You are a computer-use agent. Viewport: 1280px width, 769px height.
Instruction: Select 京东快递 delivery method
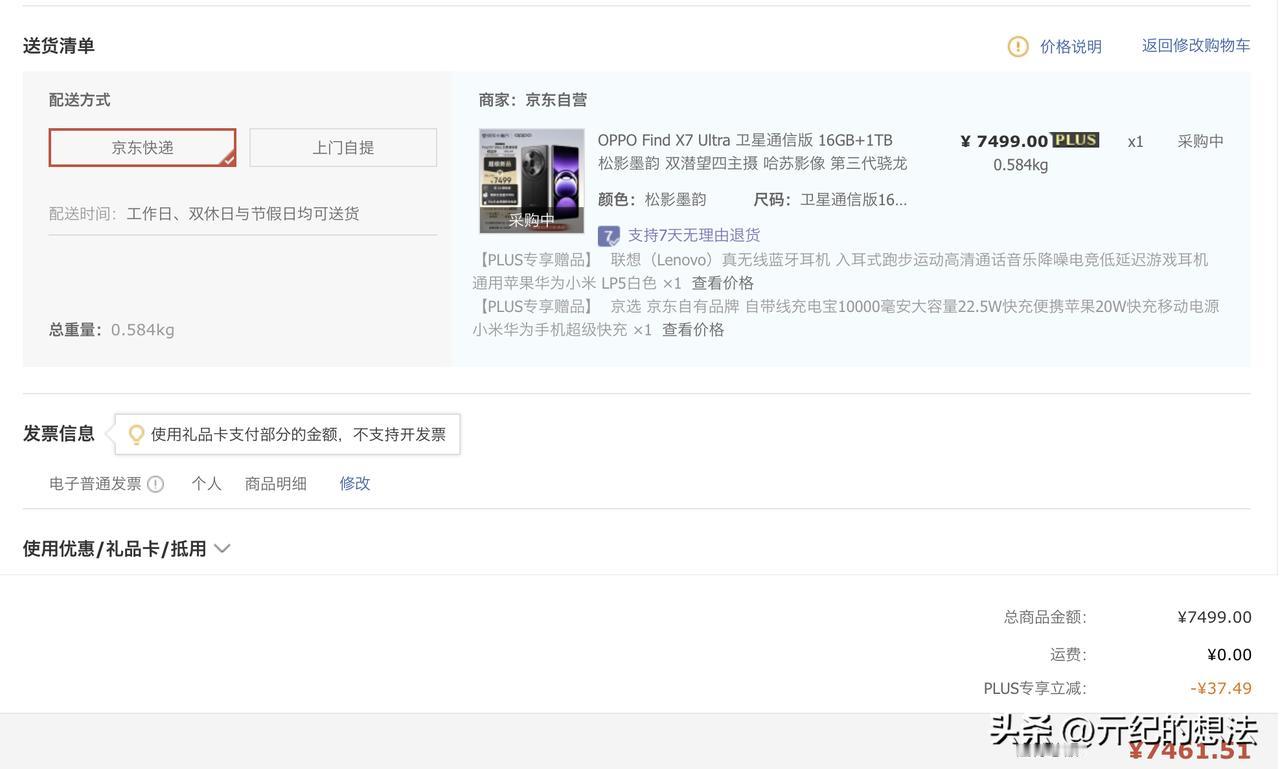[x=142, y=147]
